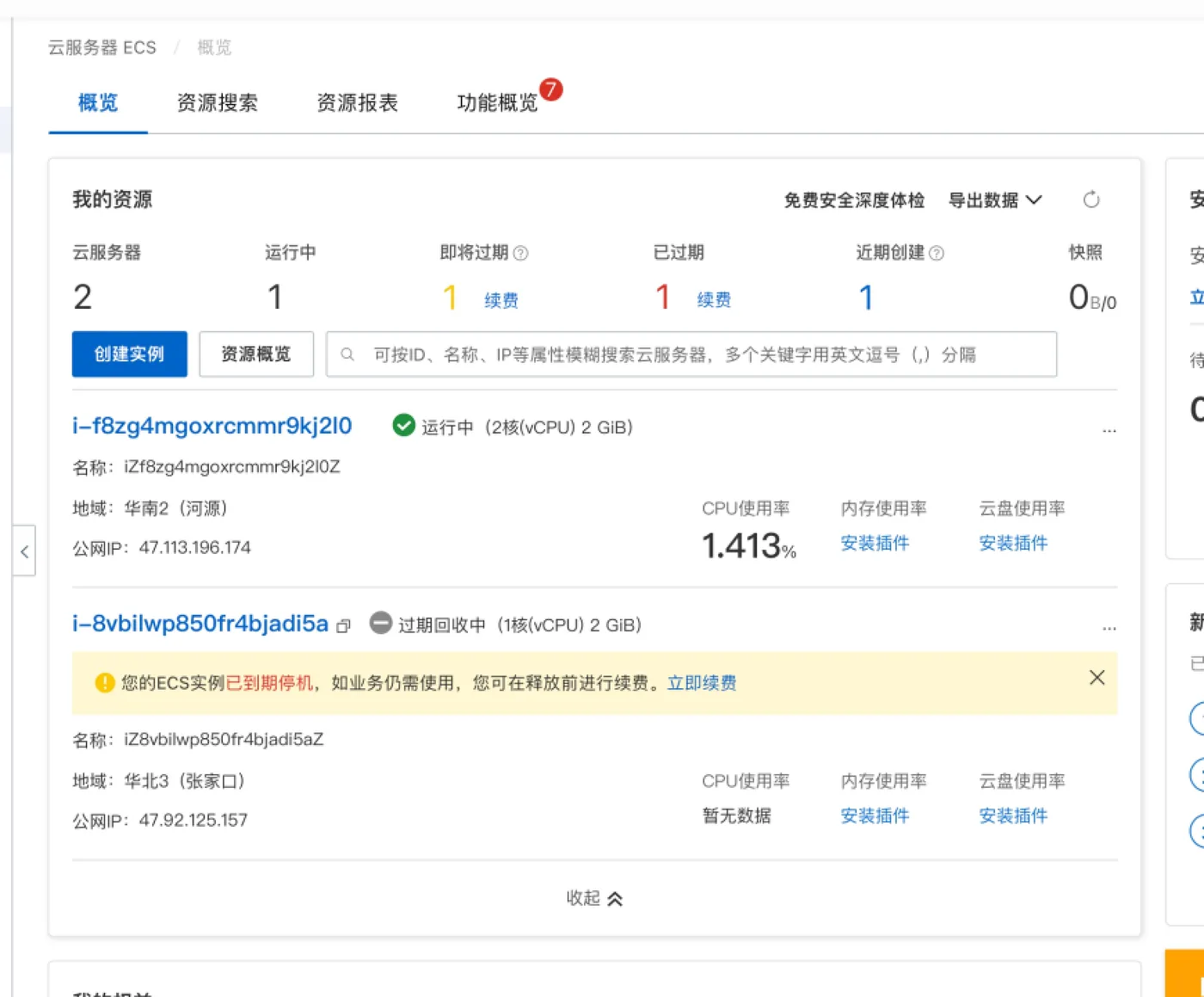This screenshot has height=997, width=1204.
Task: Close the expired ECS warning banner
Action: pyautogui.click(x=1096, y=678)
